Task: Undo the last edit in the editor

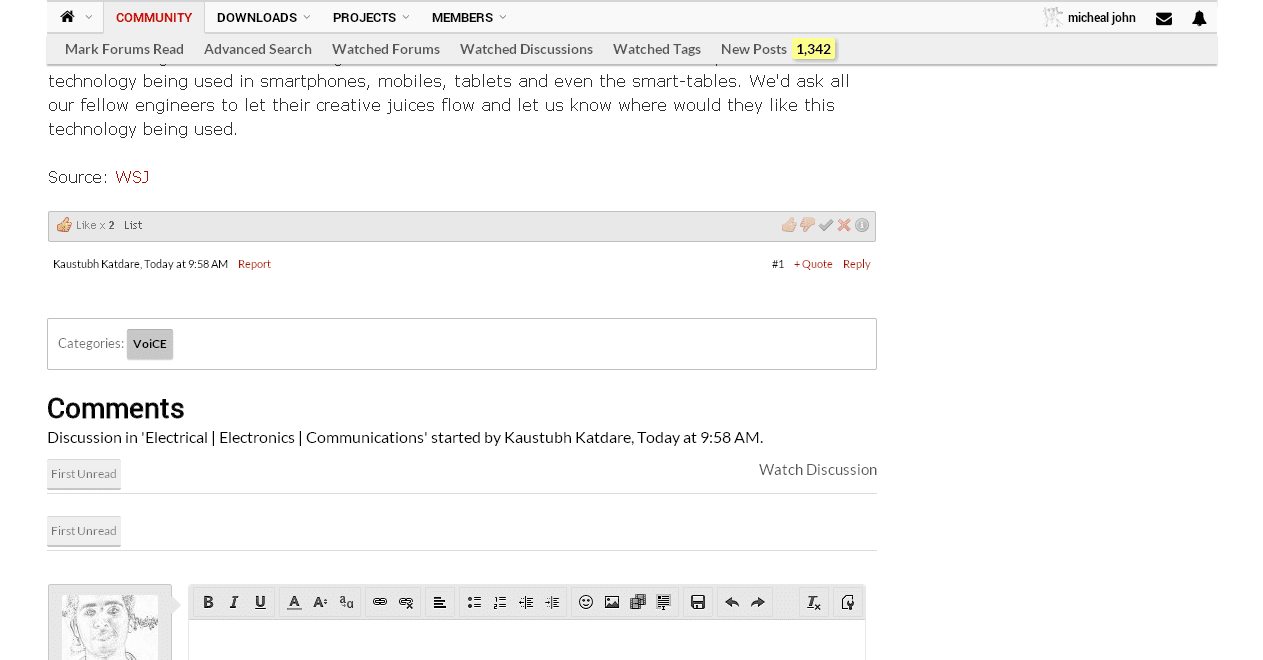Action: pos(732,602)
